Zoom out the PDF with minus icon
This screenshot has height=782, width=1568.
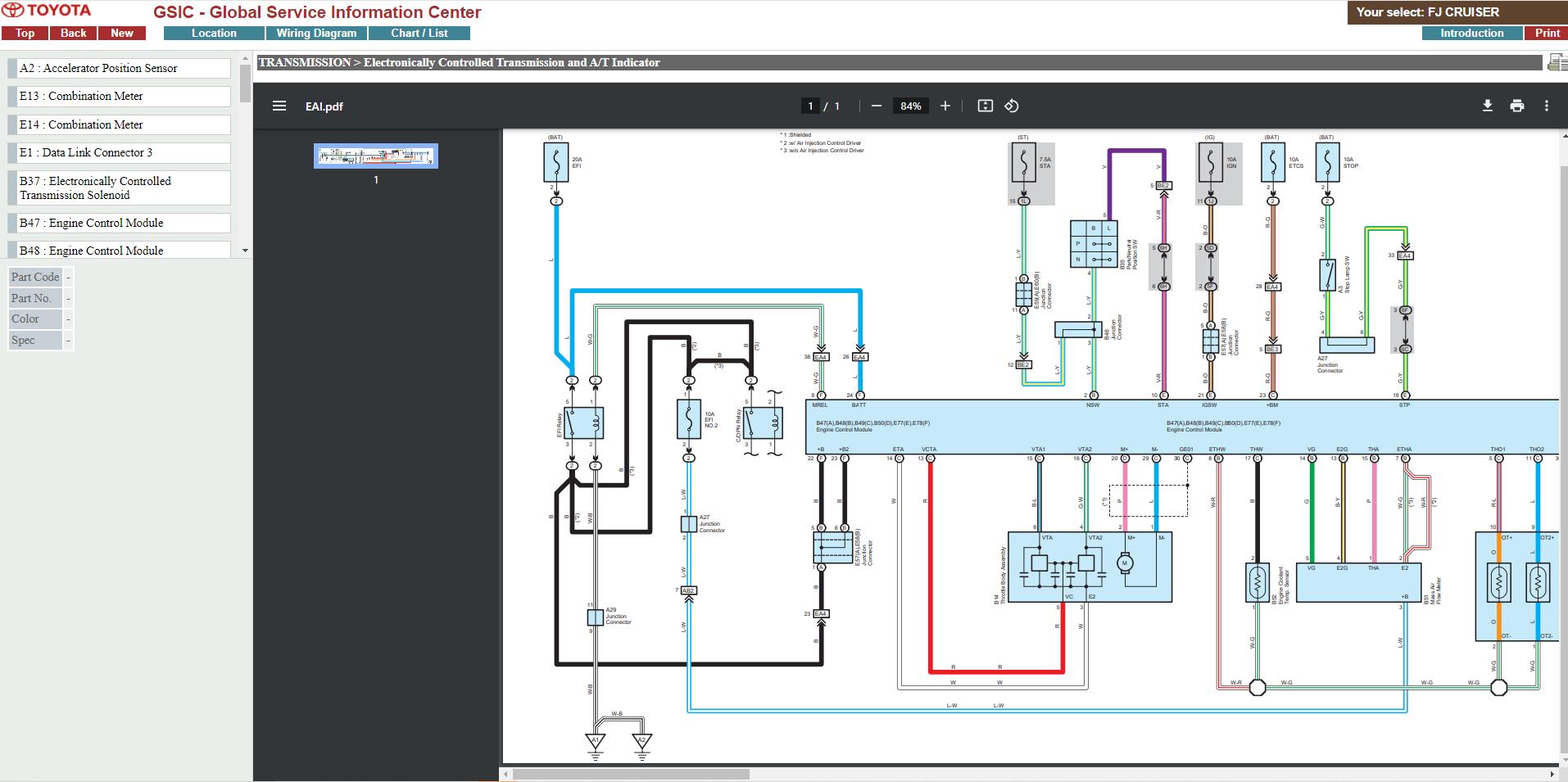877,106
